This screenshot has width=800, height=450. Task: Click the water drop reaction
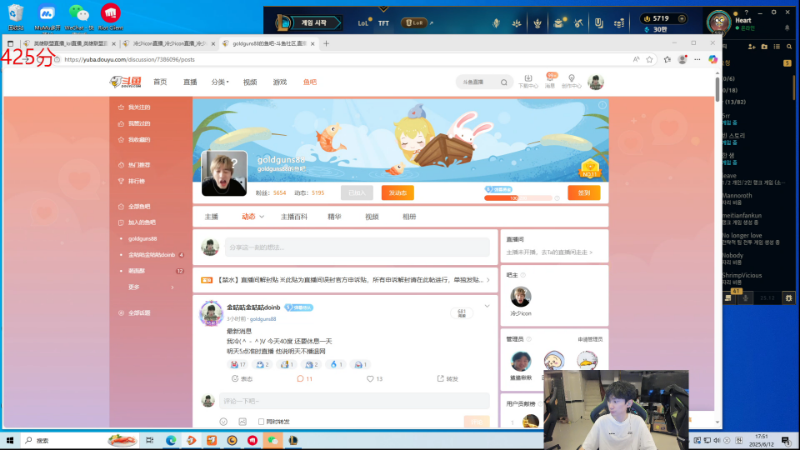[x=336, y=364]
